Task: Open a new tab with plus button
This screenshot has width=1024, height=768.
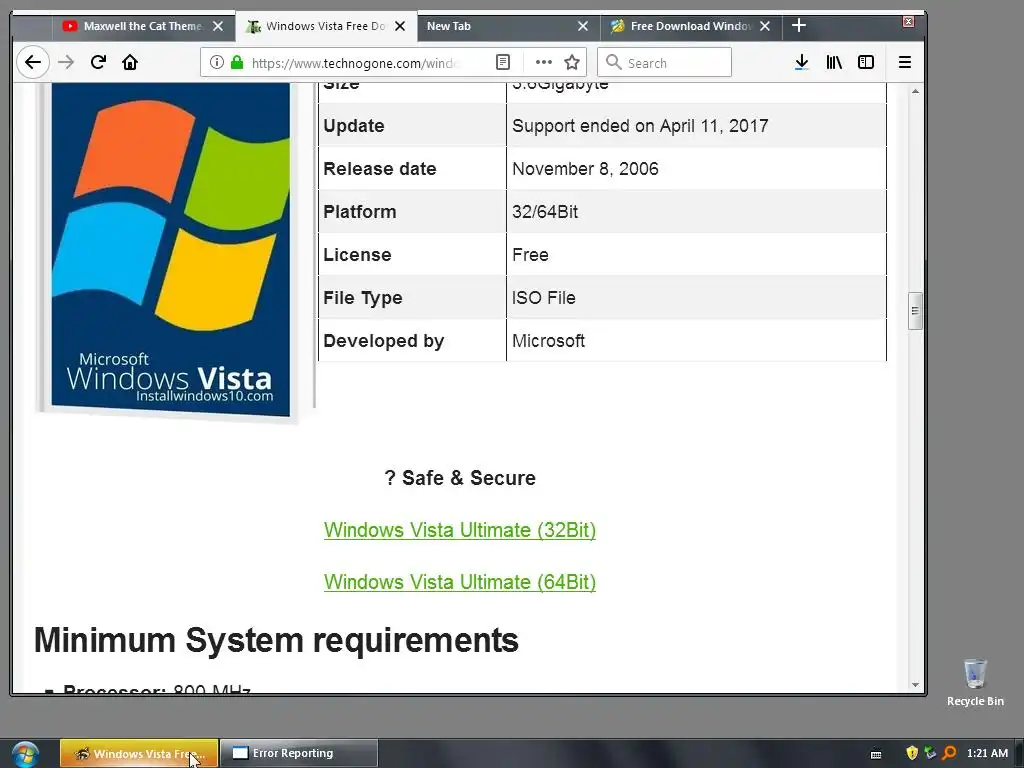Action: (x=799, y=26)
